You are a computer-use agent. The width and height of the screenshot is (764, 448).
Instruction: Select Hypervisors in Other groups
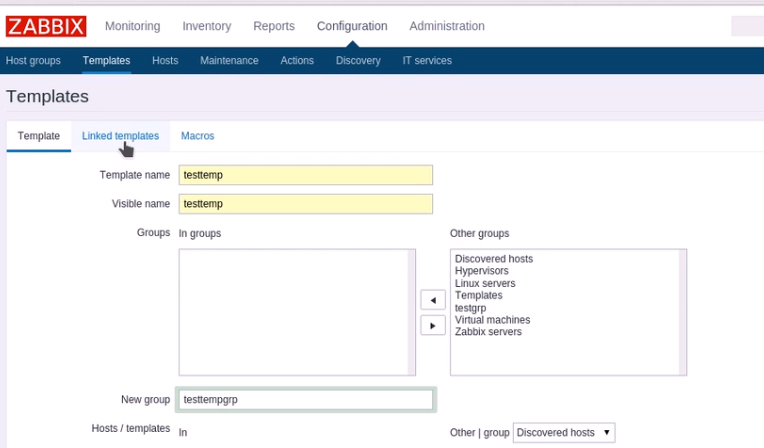481,271
